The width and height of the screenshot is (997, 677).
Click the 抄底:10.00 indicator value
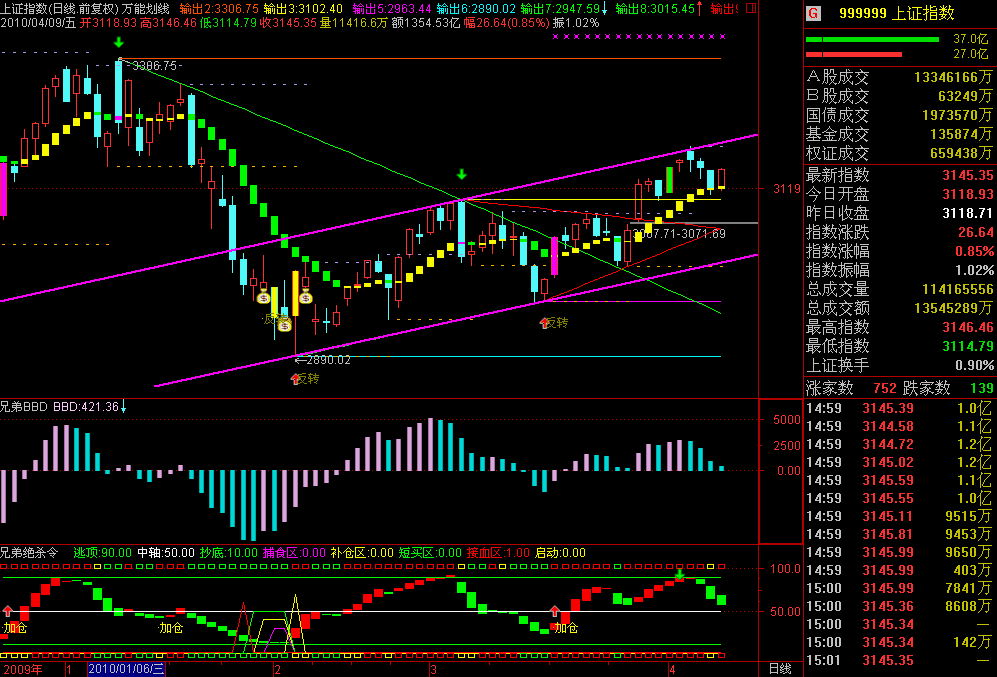point(229,553)
